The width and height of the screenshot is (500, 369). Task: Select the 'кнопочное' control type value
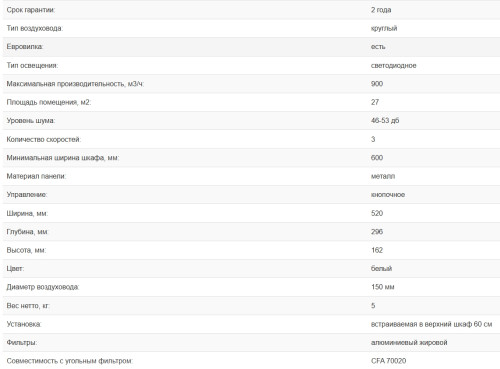coord(388,194)
